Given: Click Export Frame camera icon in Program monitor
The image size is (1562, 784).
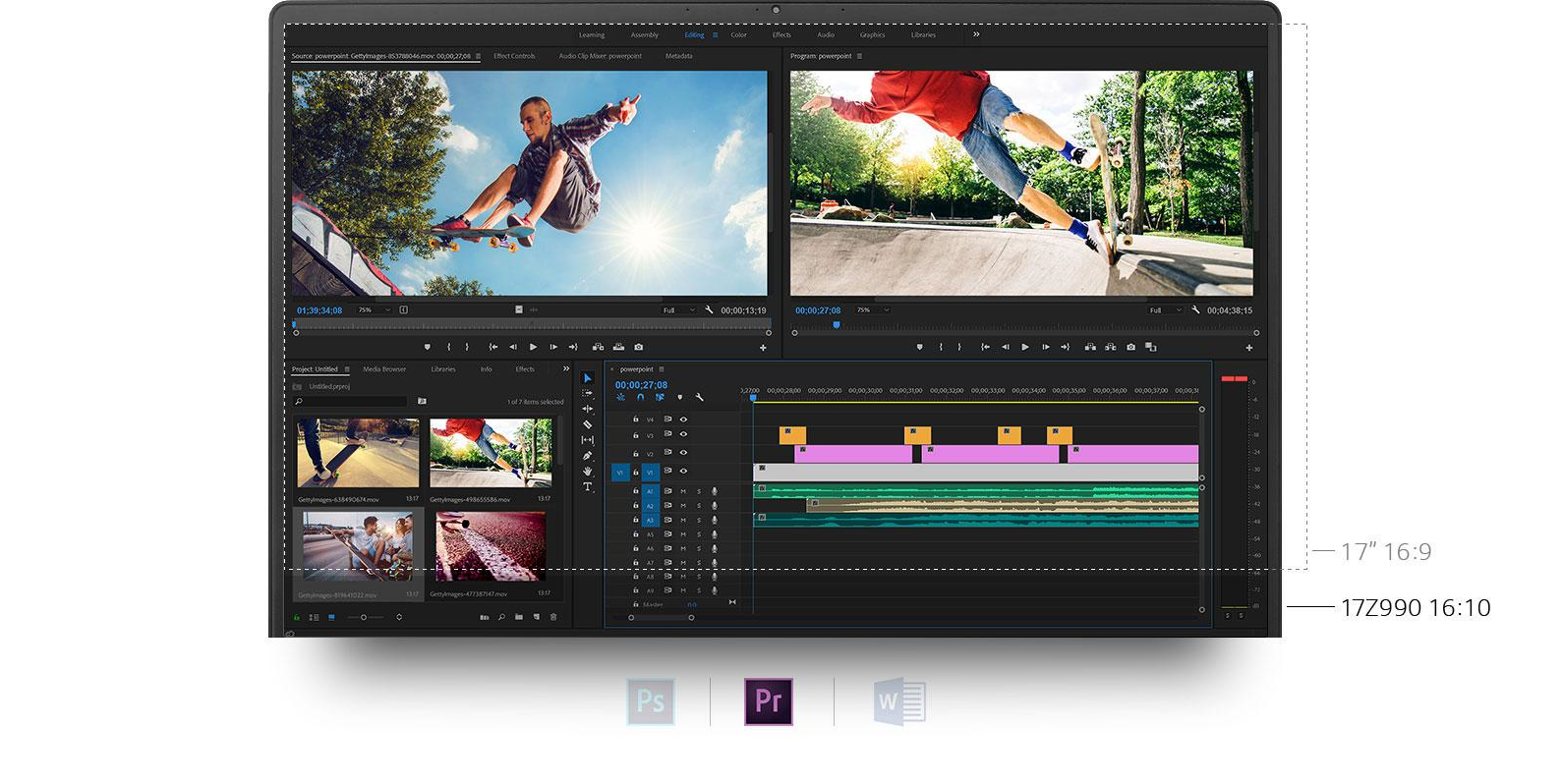Looking at the screenshot, I should pyautogui.click(x=1130, y=347).
